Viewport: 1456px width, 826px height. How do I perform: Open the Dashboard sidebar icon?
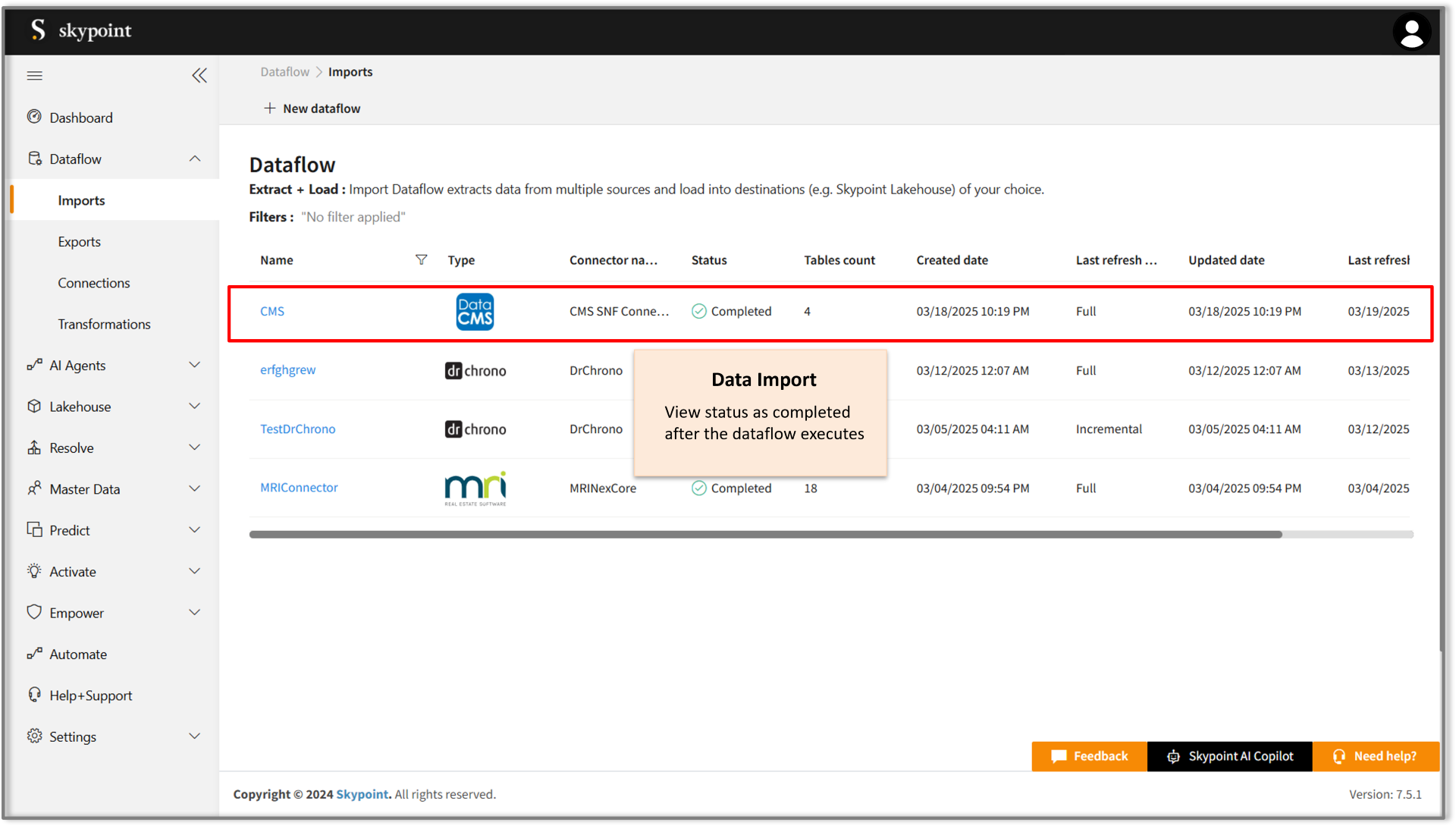[x=35, y=117]
